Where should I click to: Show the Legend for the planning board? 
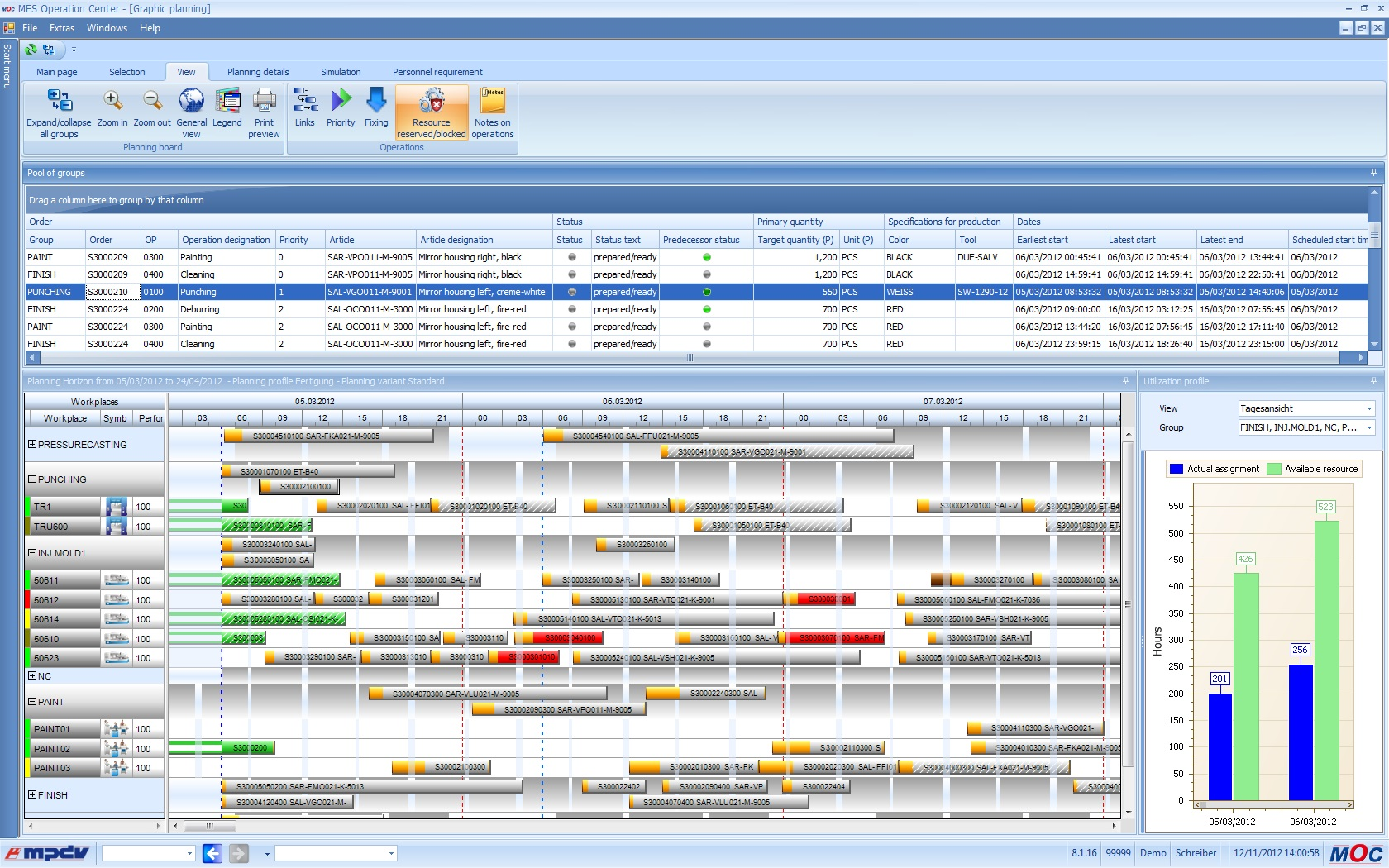[227, 102]
